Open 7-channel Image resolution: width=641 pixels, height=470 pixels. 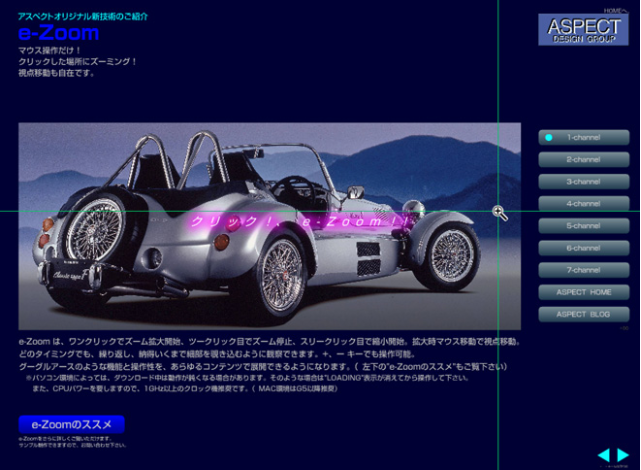click(584, 270)
